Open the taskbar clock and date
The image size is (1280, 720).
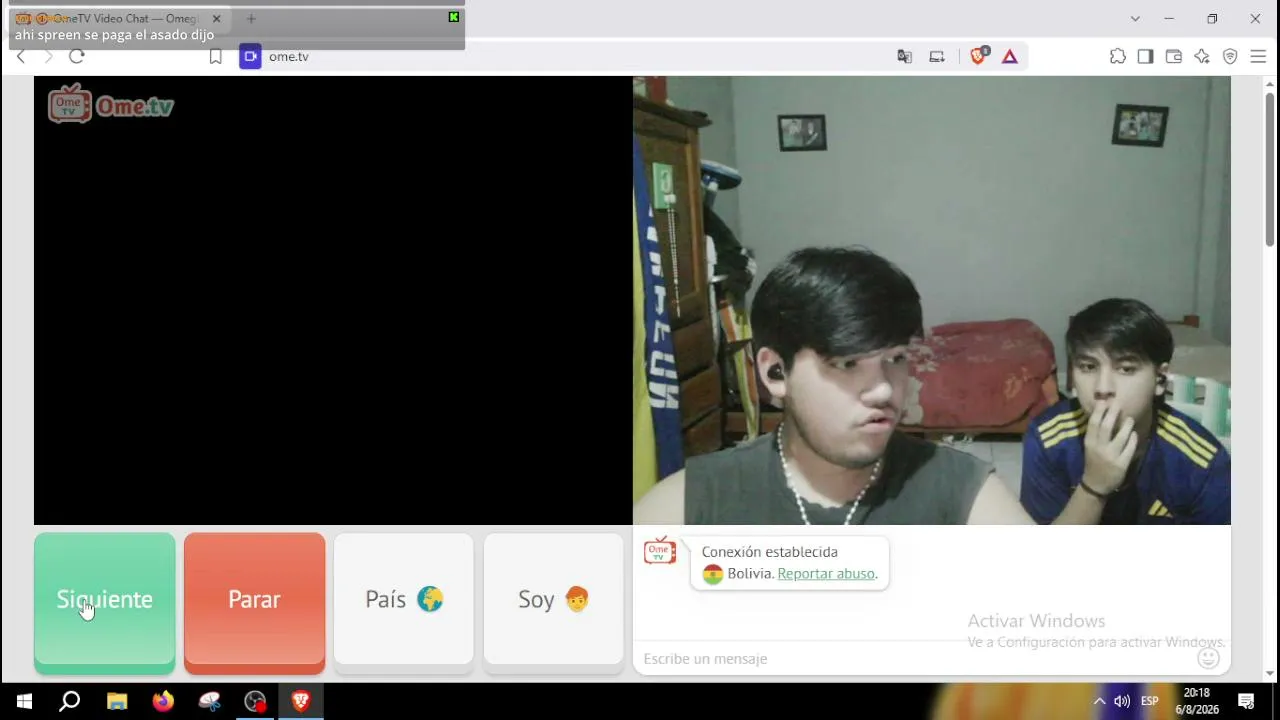click(x=1197, y=701)
